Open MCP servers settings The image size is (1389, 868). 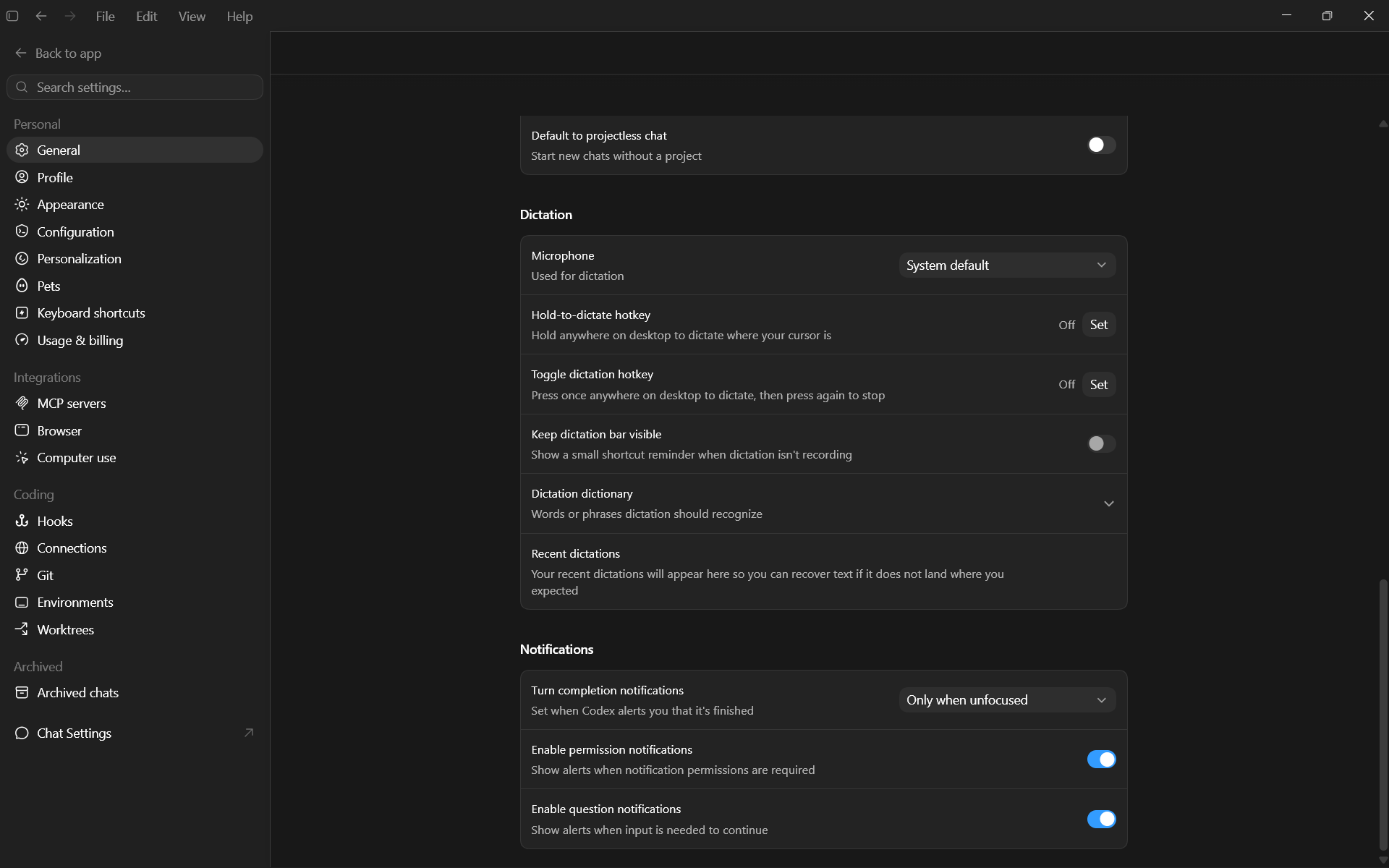pos(135,404)
